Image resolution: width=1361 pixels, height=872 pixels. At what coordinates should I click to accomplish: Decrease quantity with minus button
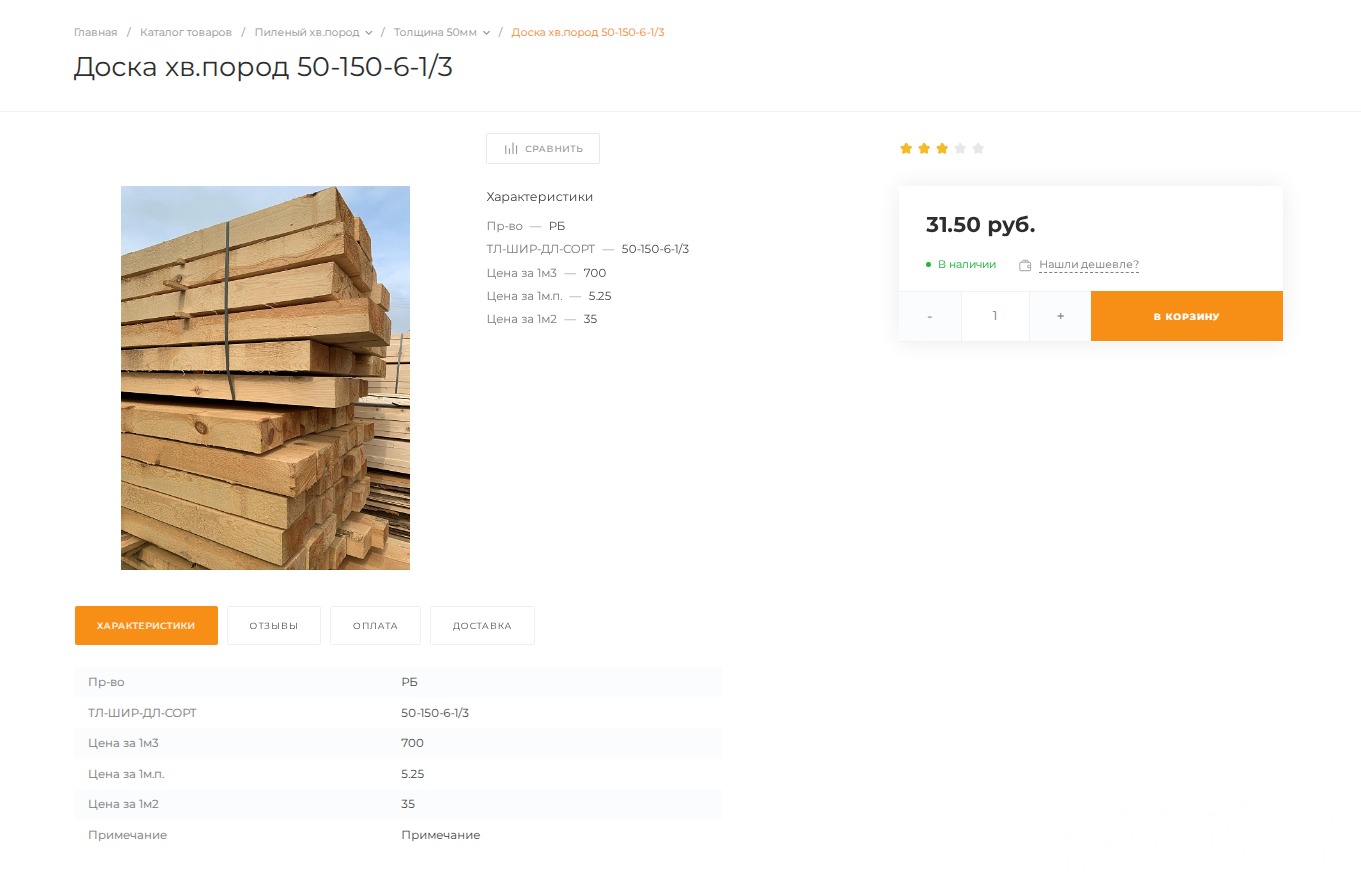tap(930, 316)
